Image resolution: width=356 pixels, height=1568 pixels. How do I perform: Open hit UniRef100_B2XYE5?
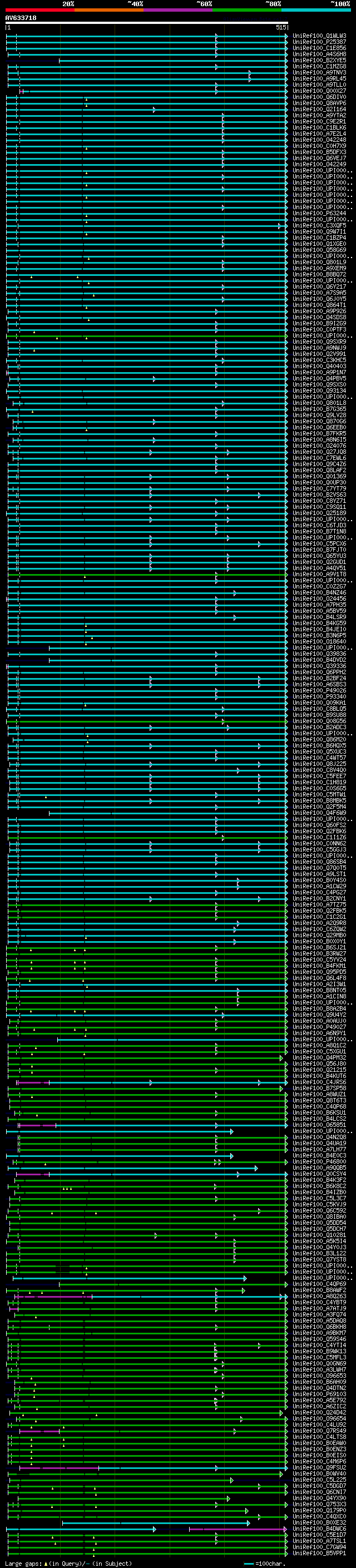coord(319,60)
